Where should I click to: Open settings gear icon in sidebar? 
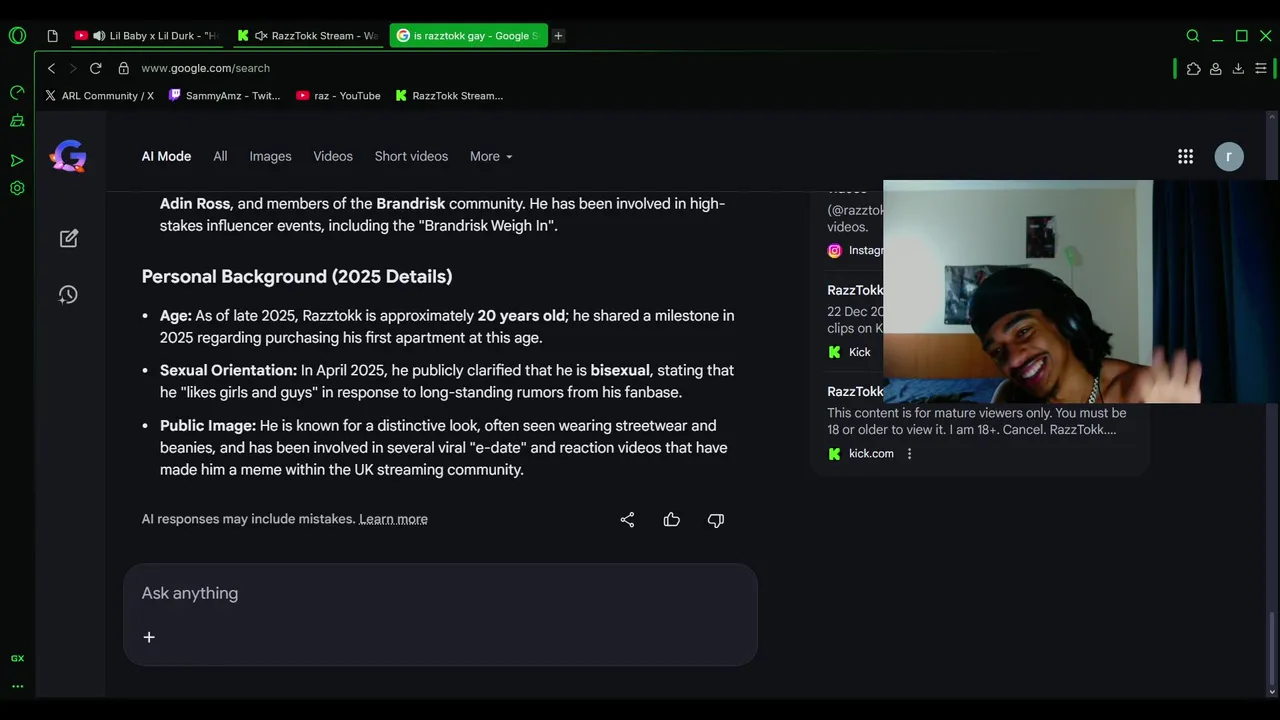tap(17, 188)
